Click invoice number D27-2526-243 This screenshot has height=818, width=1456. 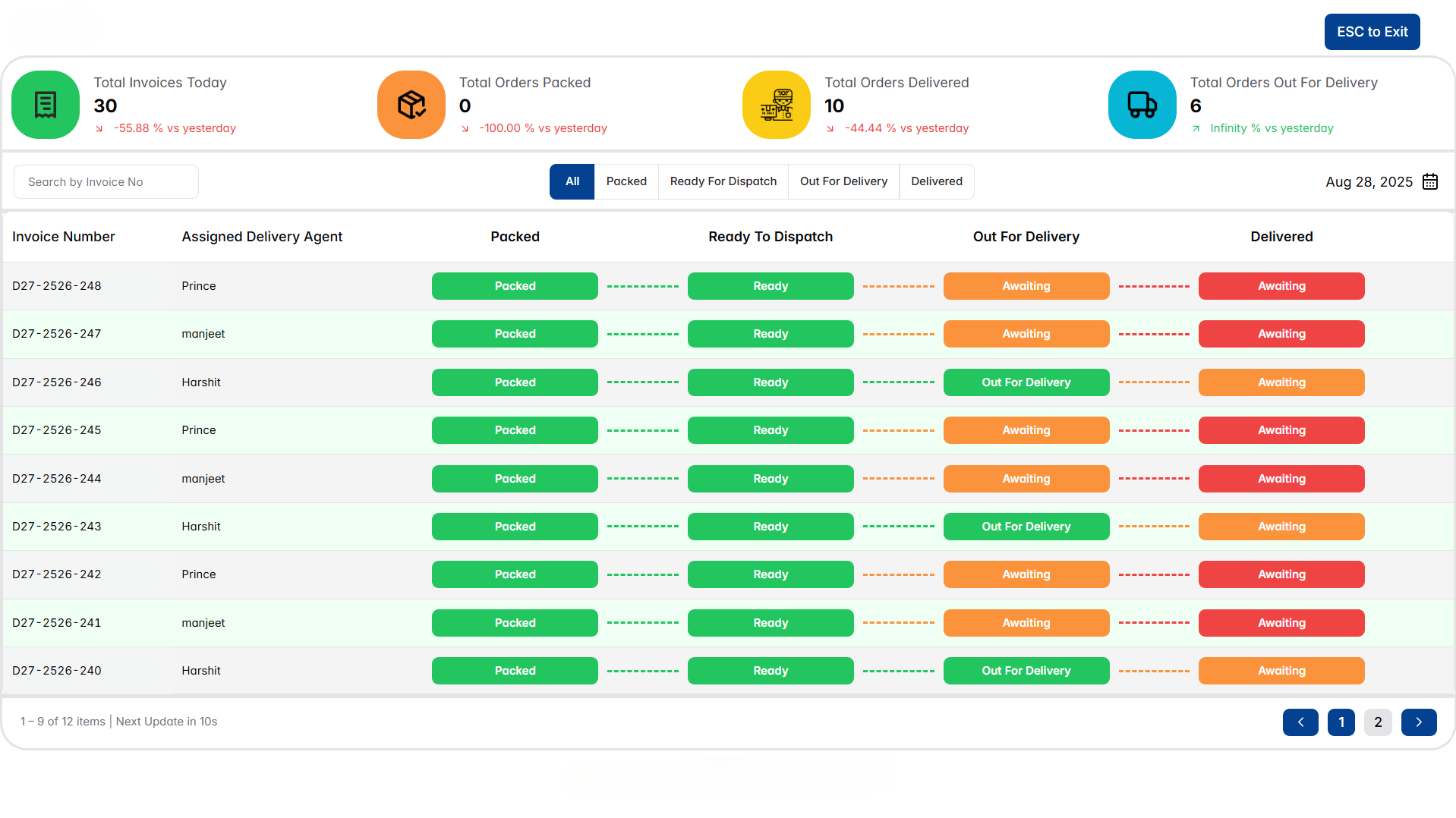point(57,527)
